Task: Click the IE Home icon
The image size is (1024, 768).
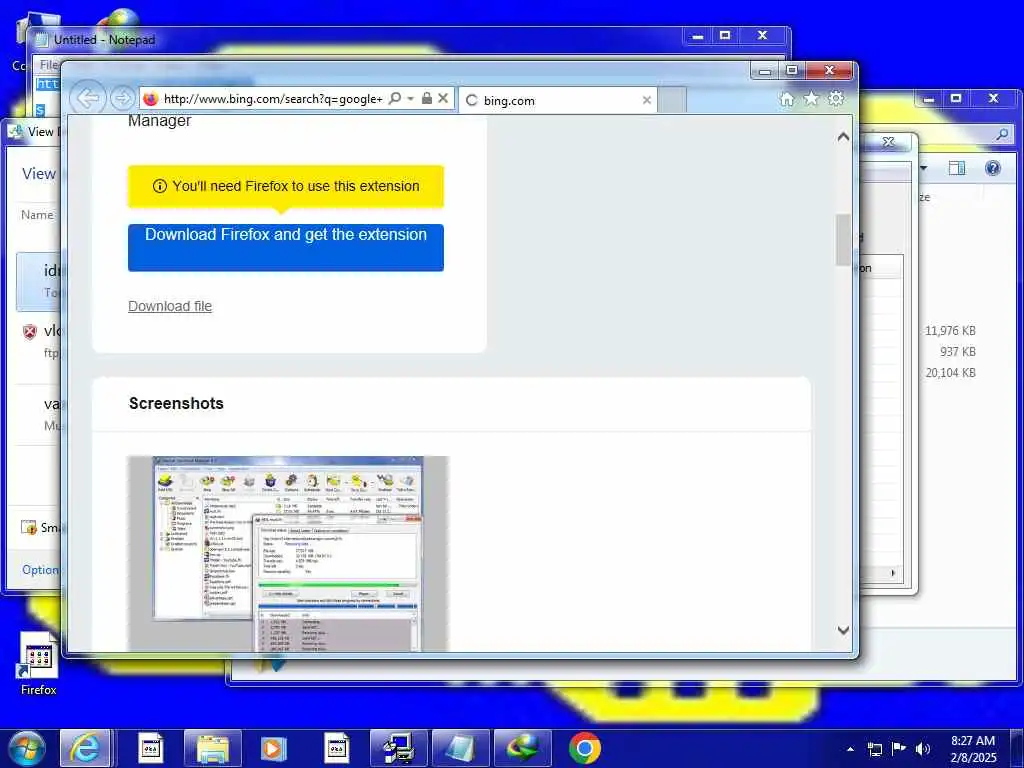Action: 787,99
